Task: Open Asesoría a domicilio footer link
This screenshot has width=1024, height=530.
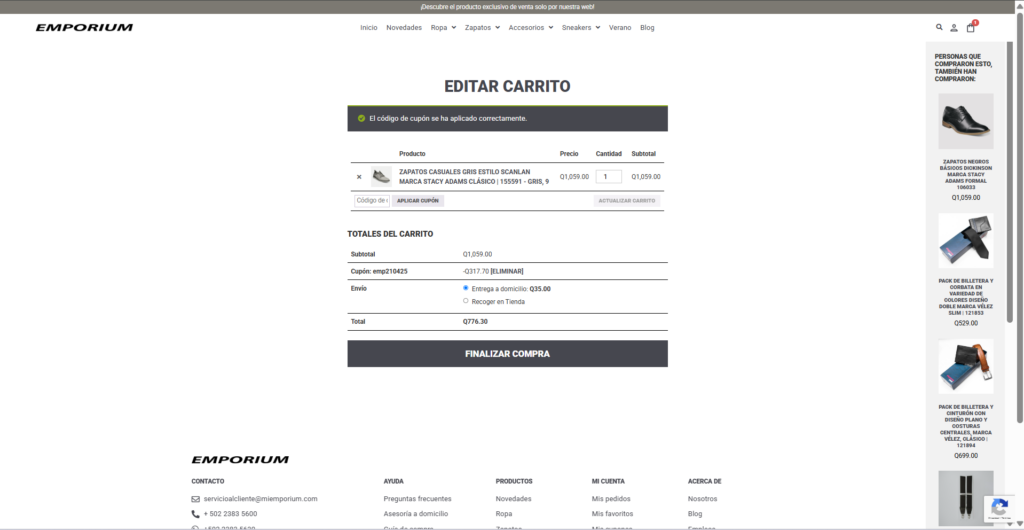Action: (x=416, y=514)
